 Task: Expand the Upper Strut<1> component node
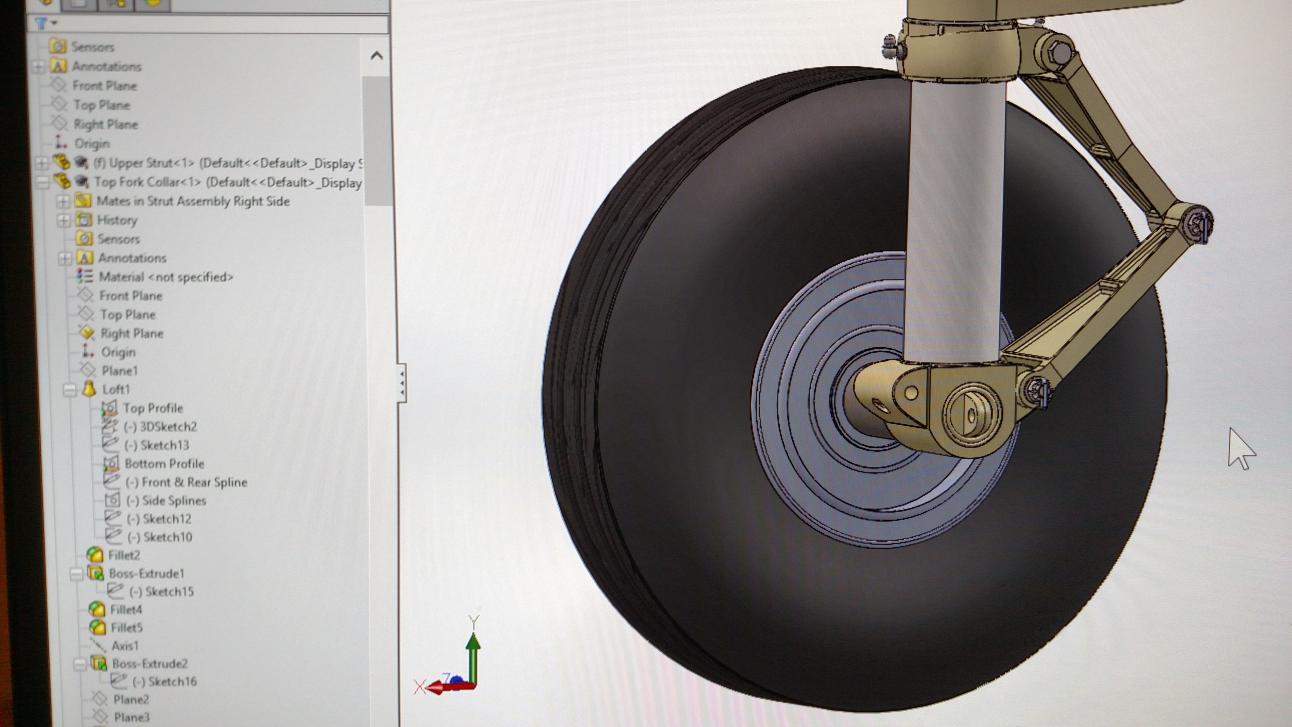tap(42, 163)
